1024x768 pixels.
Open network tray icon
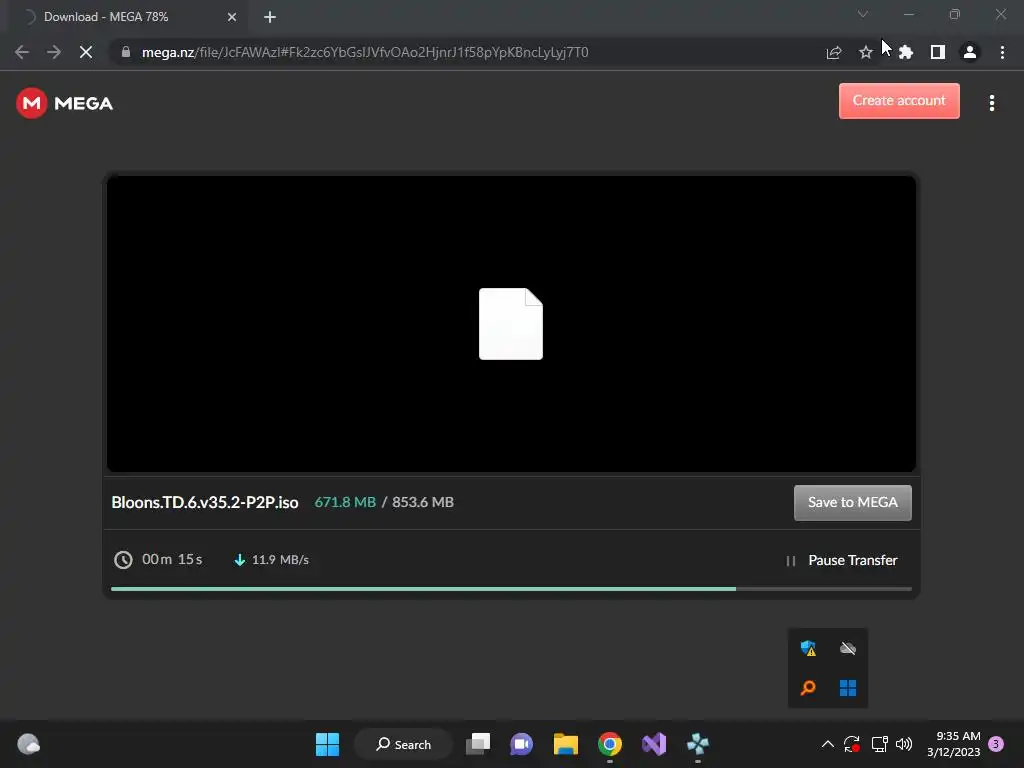879,744
